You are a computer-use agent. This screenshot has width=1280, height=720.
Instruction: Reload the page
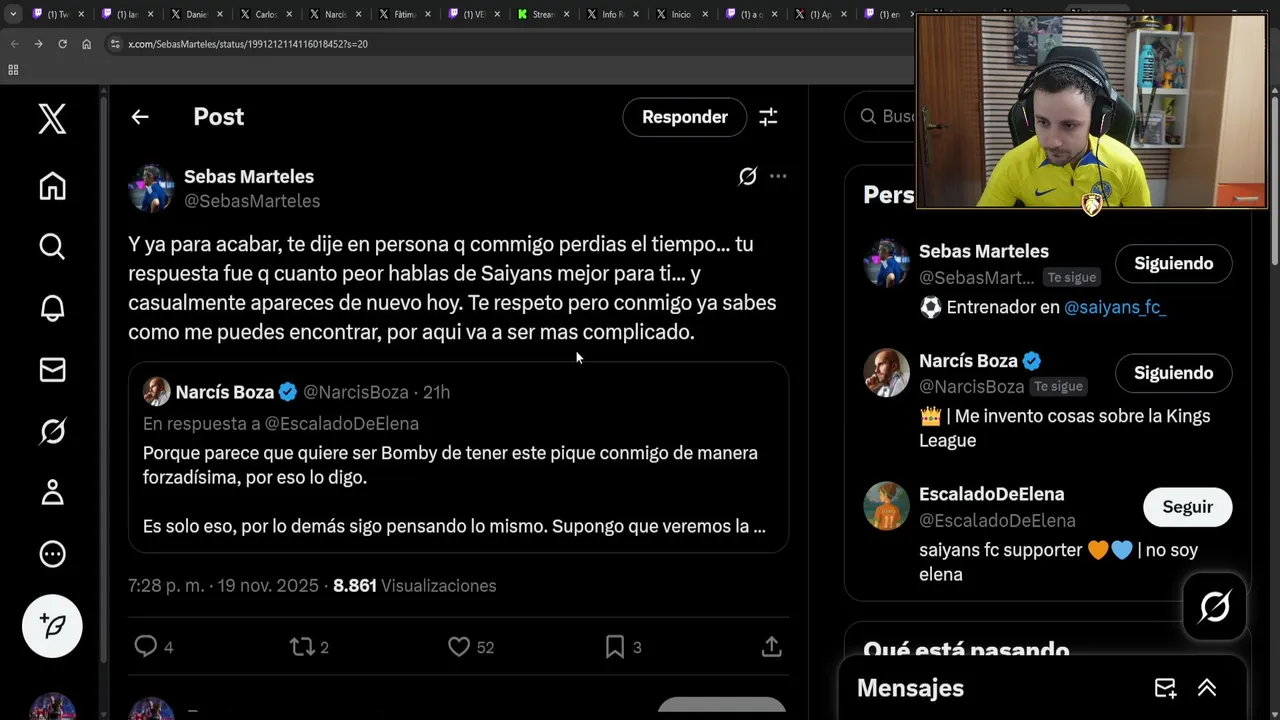pyautogui.click(x=62, y=44)
